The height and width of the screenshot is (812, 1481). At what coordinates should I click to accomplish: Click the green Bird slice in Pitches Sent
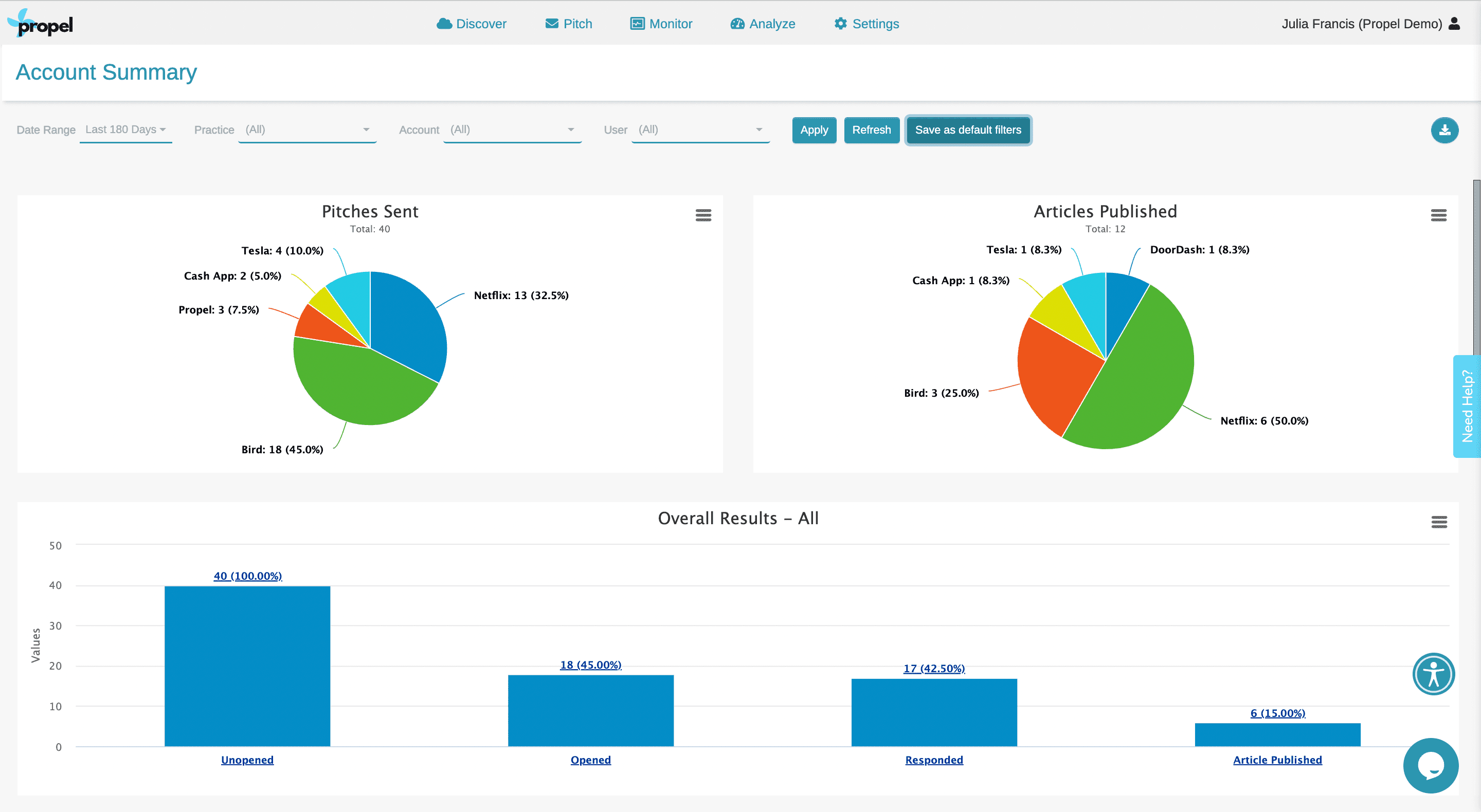[x=356, y=385]
